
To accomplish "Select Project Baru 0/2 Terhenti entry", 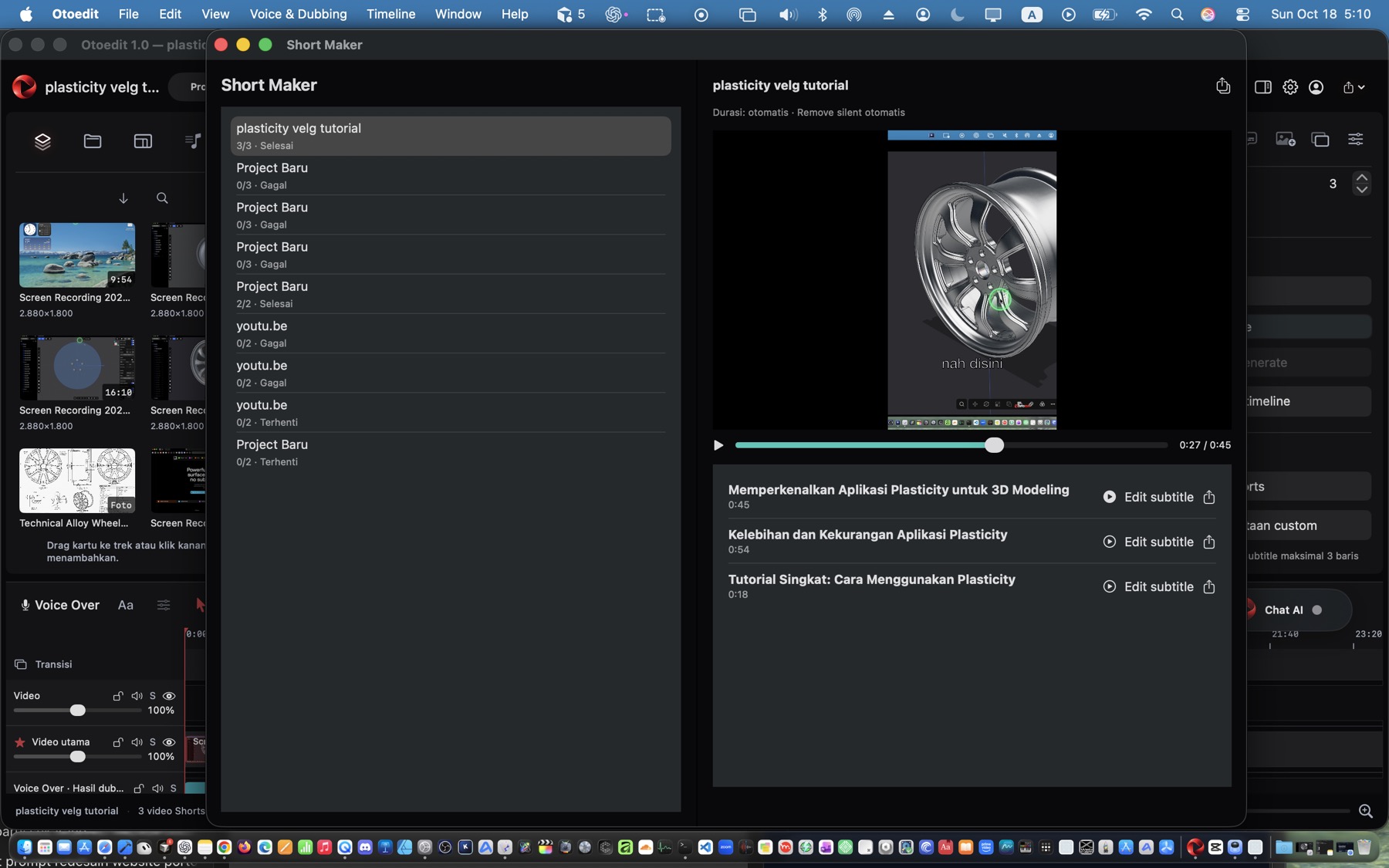I will 451,452.
